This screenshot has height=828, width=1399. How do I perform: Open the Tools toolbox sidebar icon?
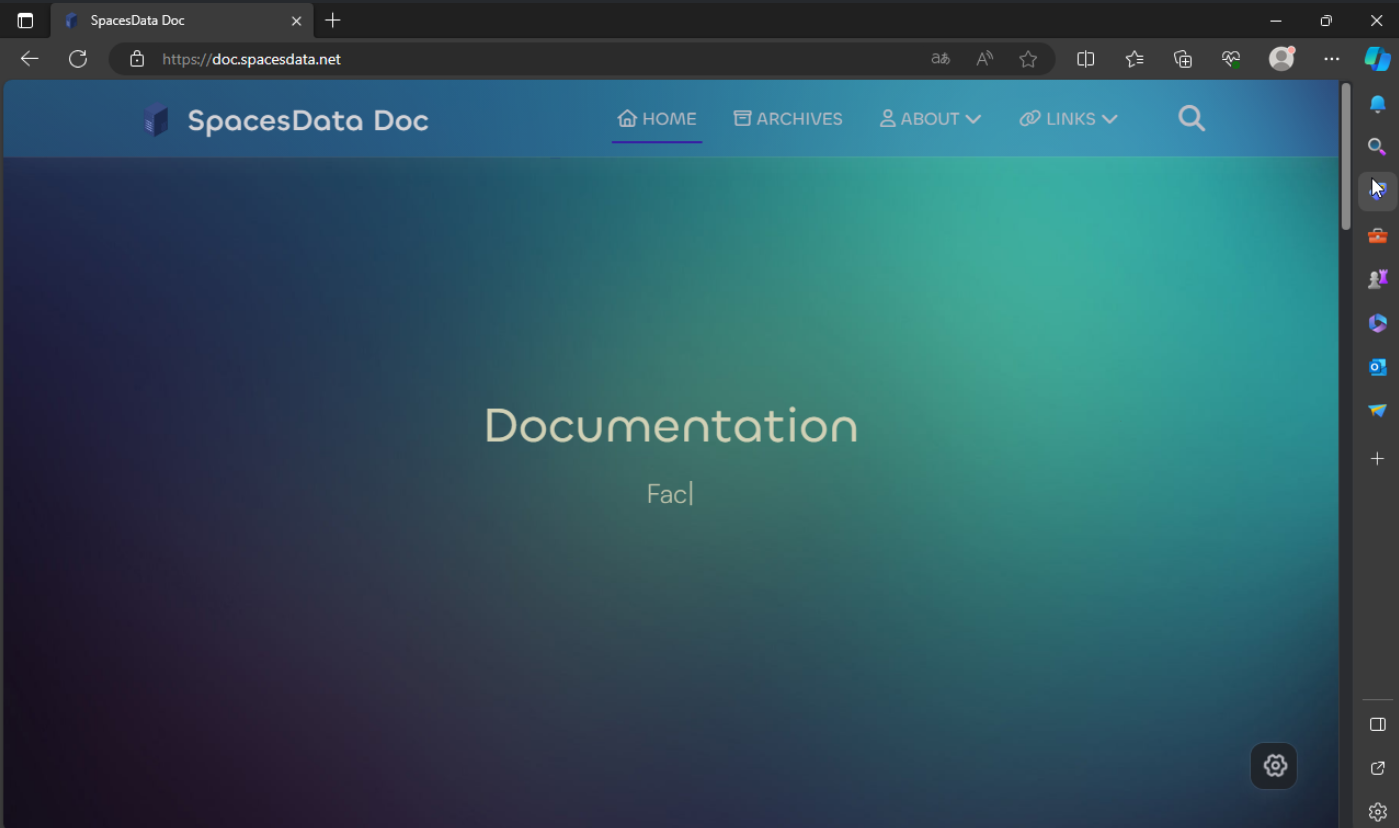coord(1377,236)
